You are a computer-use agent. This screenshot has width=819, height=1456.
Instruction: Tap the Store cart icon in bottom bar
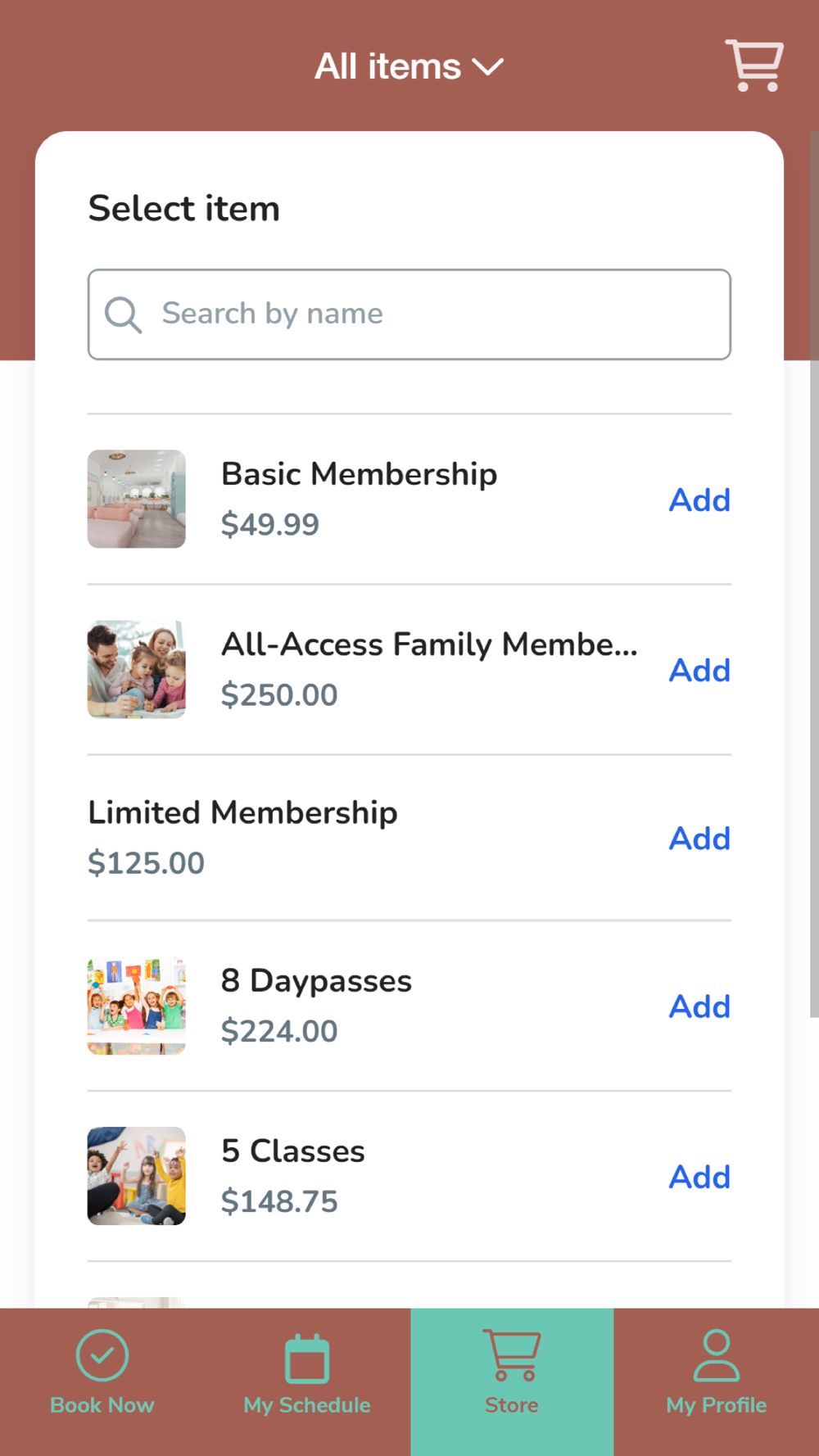pyautogui.click(x=512, y=1355)
